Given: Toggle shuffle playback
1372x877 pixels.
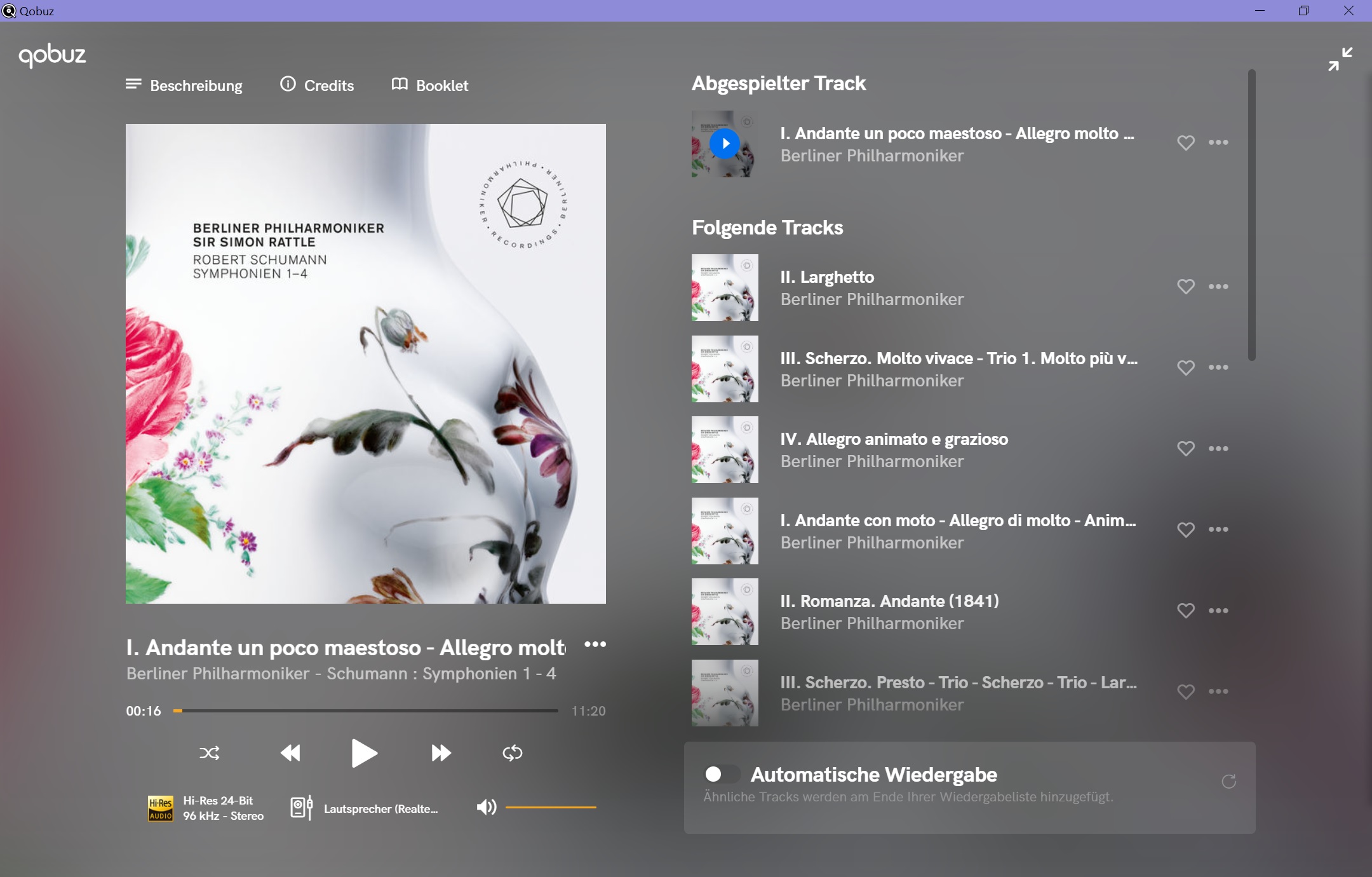Looking at the screenshot, I should pyautogui.click(x=210, y=753).
